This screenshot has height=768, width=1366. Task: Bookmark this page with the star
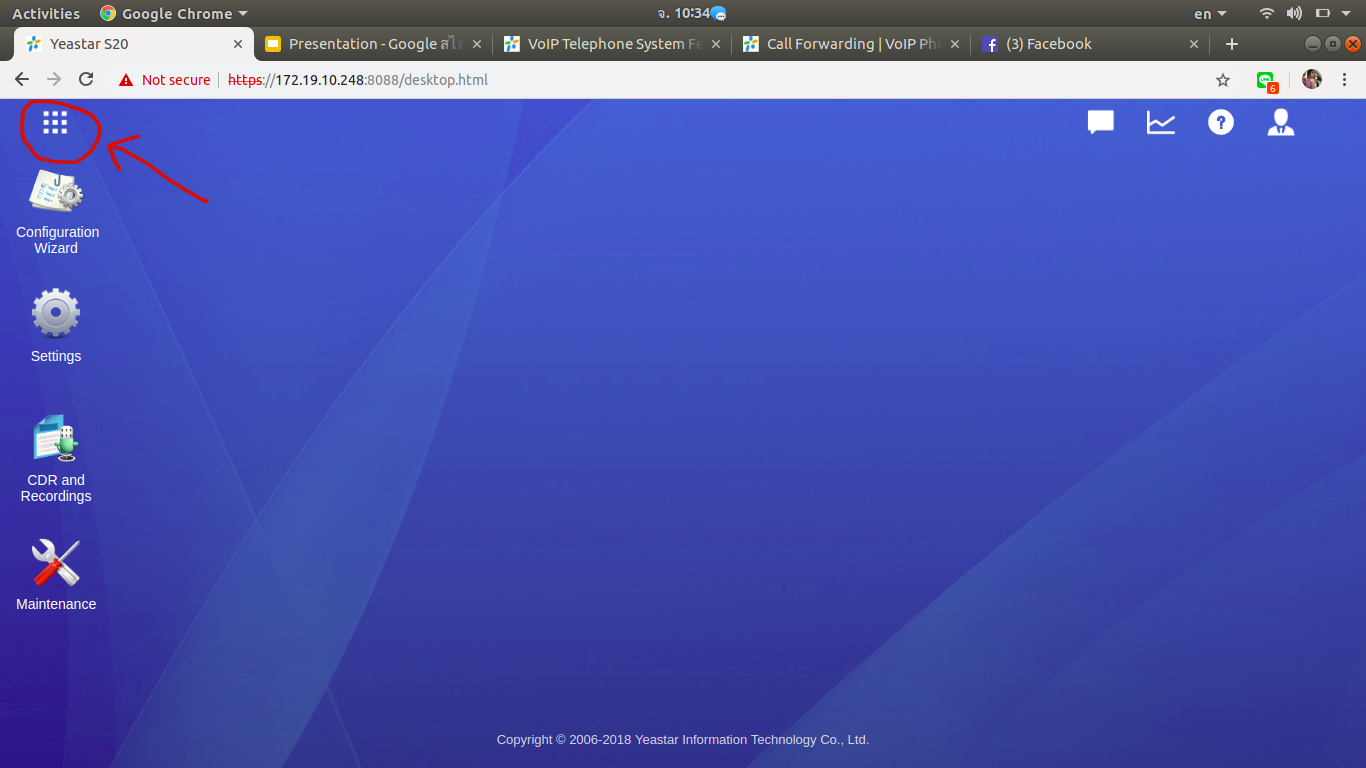pos(1223,80)
